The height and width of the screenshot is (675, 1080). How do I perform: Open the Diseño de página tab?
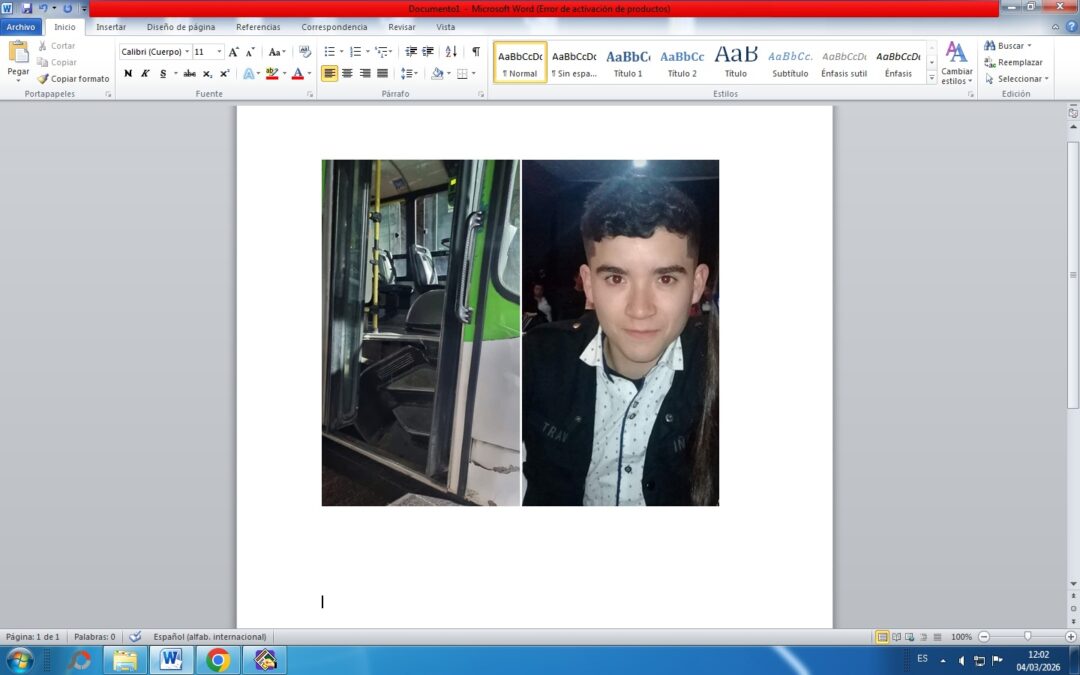(x=180, y=27)
